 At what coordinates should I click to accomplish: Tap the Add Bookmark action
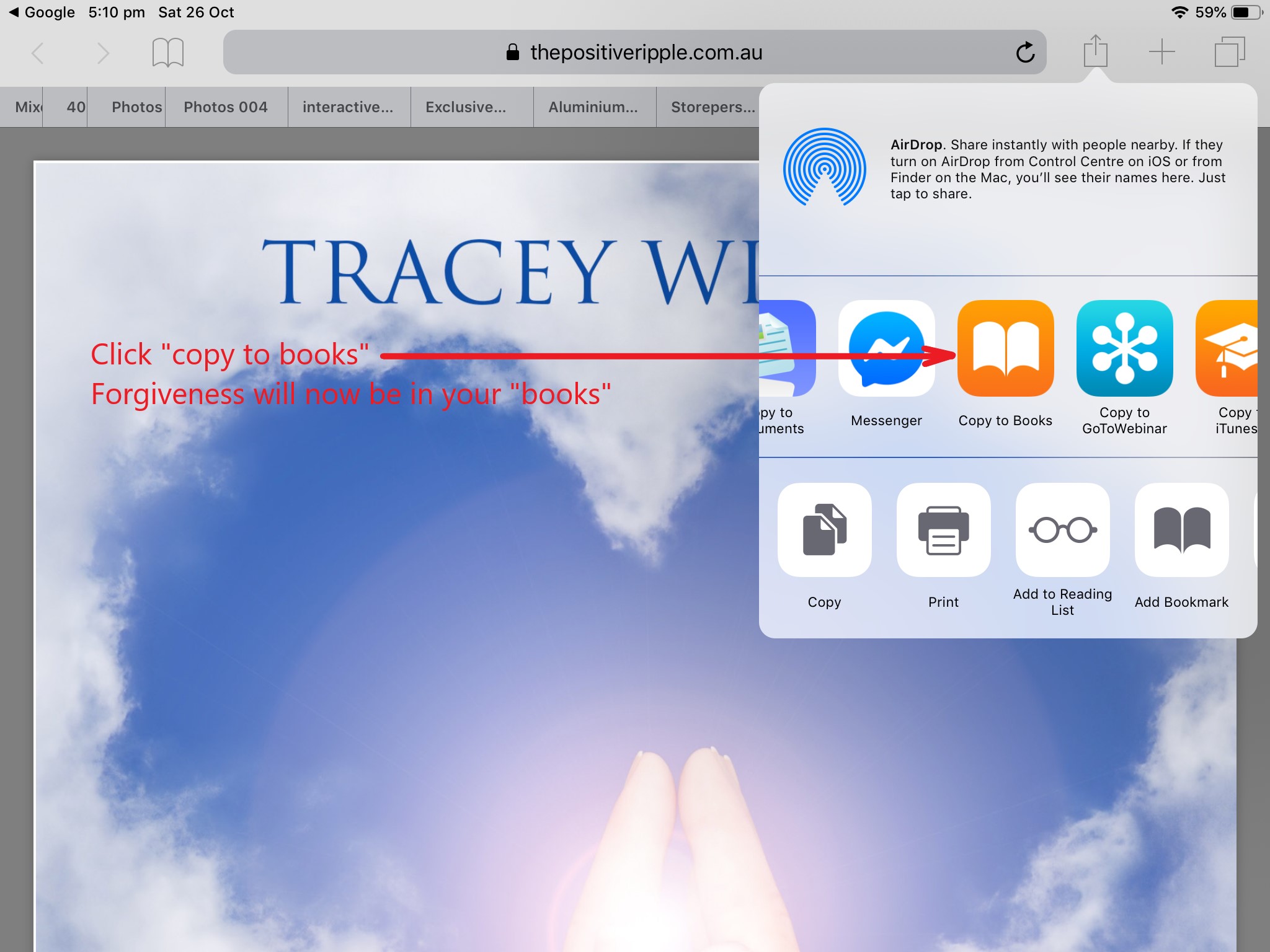tap(1181, 530)
